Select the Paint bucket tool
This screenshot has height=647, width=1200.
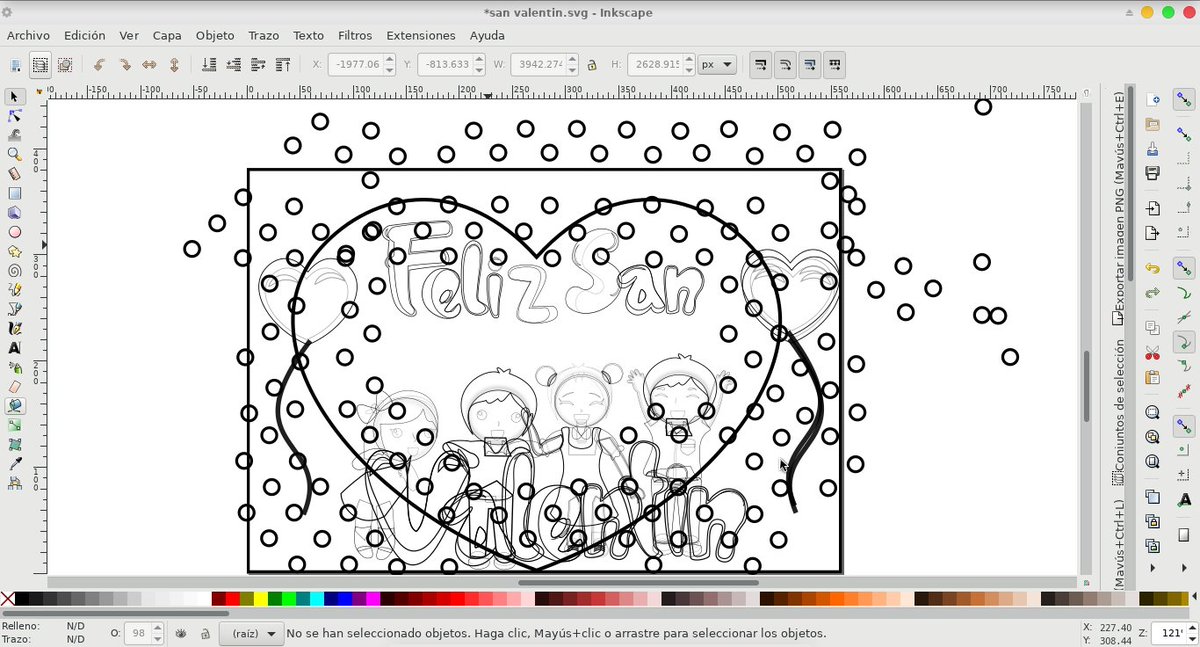[x=15, y=406]
